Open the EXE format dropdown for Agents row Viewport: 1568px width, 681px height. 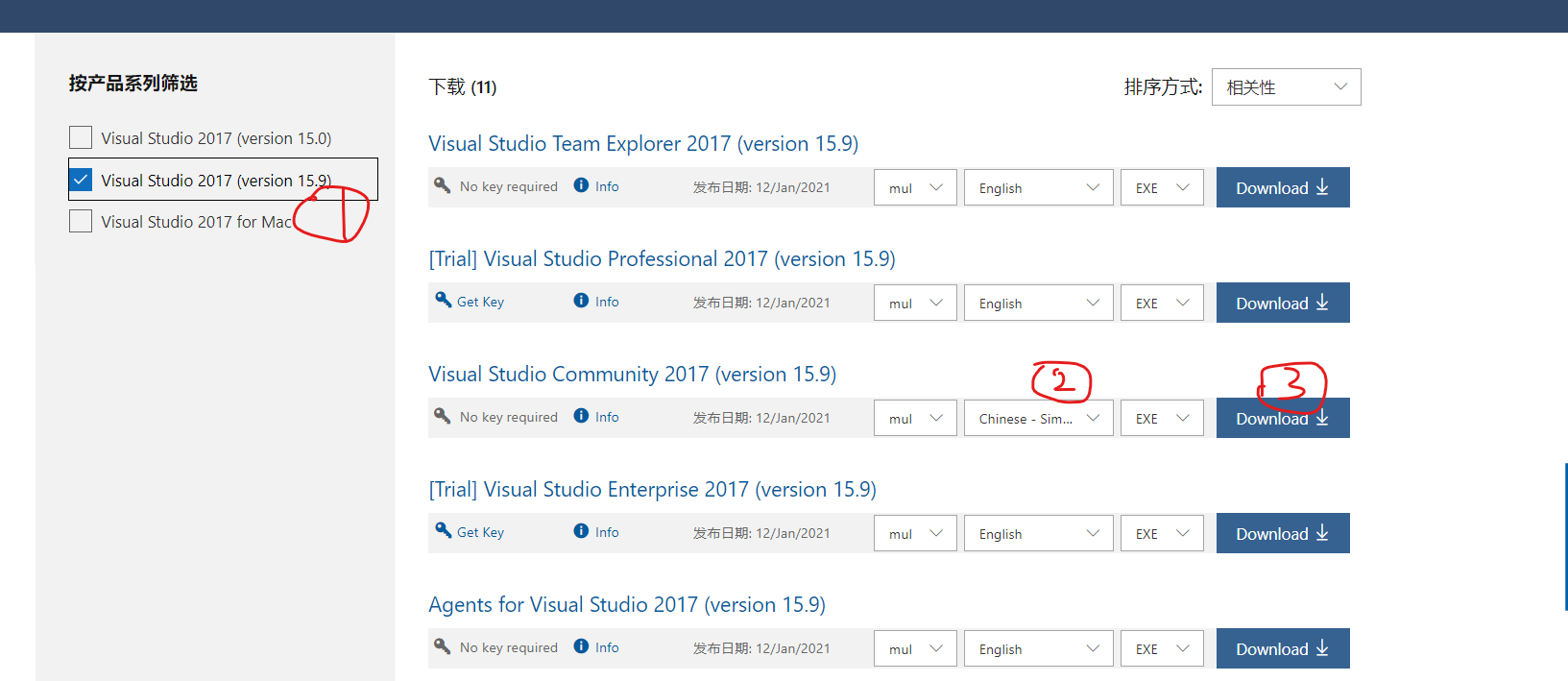click(x=1162, y=648)
